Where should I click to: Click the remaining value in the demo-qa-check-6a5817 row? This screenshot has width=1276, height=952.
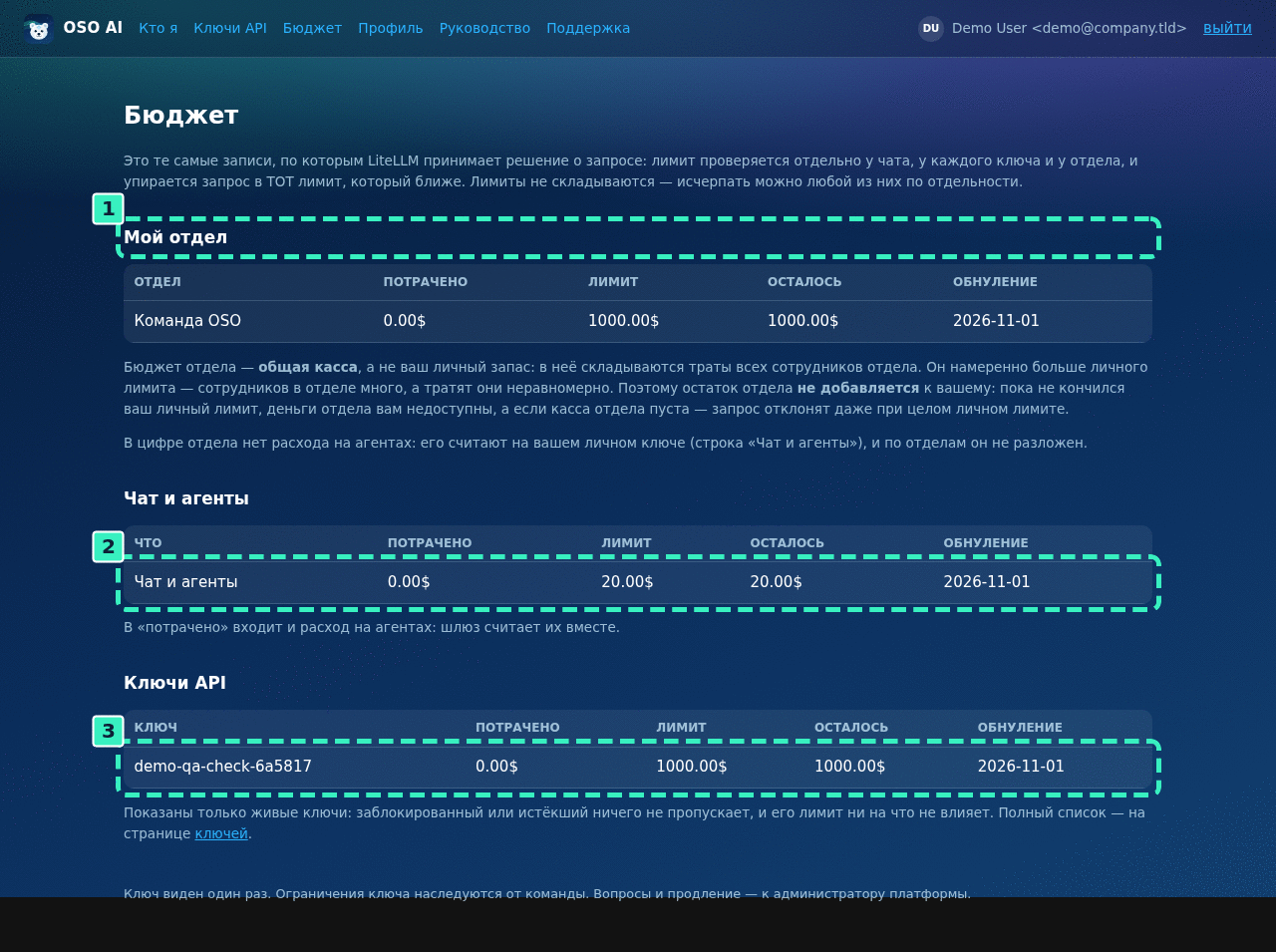tap(849, 767)
